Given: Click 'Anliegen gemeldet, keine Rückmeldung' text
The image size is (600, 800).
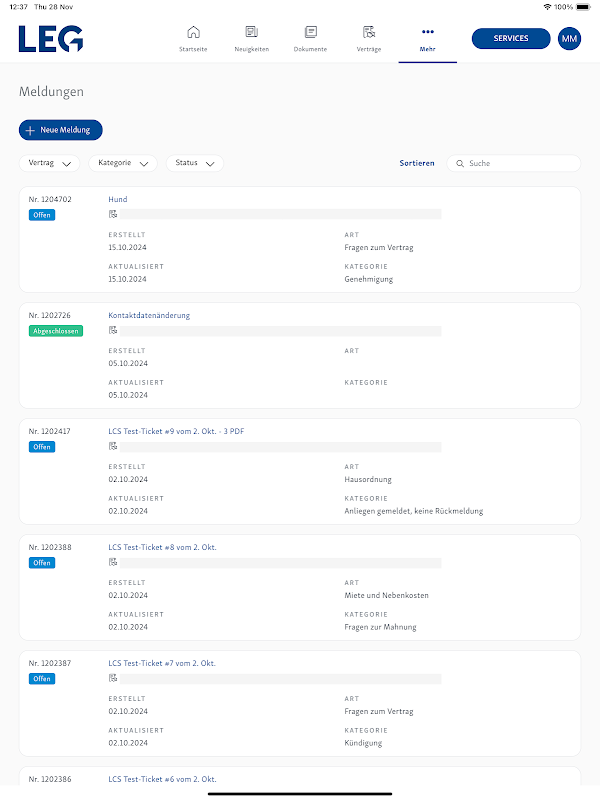Looking at the screenshot, I should (x=414, y=511).
